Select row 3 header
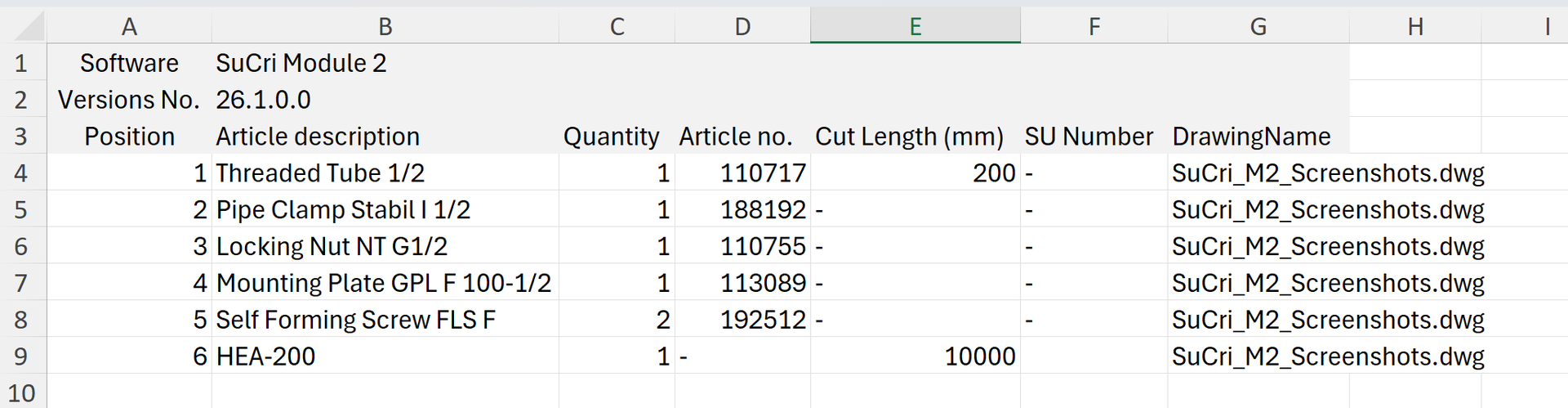The height and width of the screenshot is (408, 1568). (x=22, y=137)
